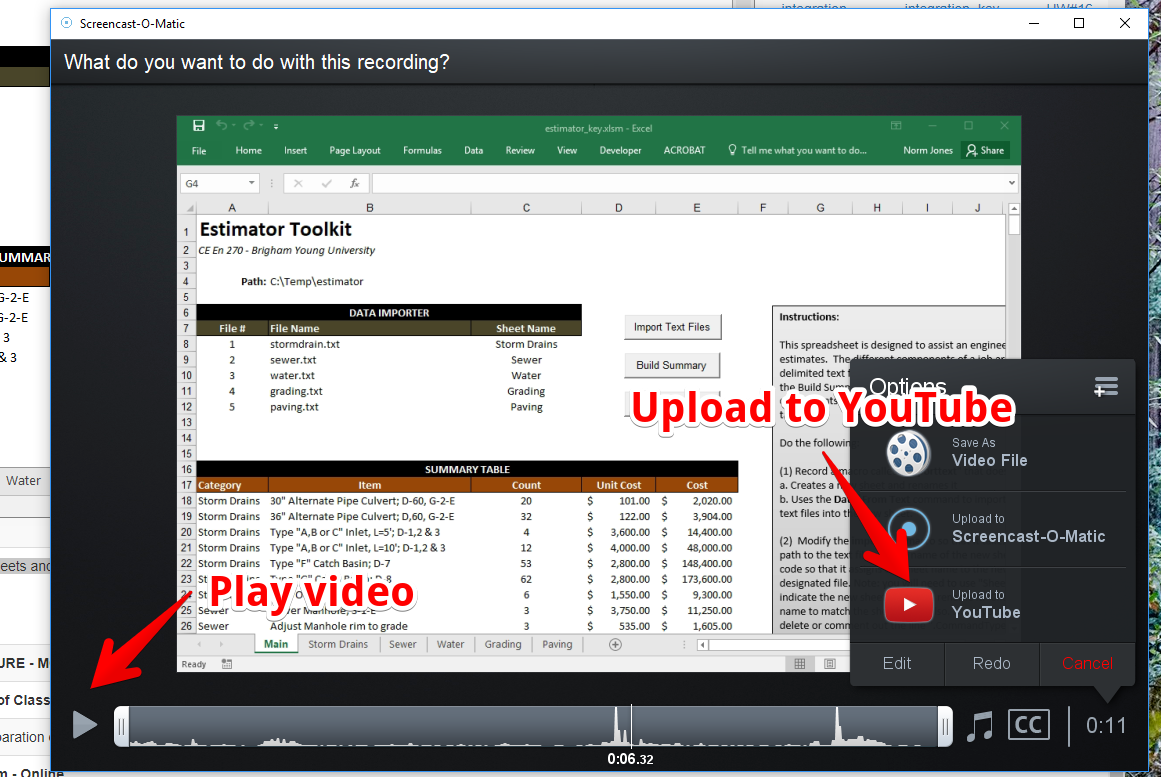Choose Upload to Screencast-O-Matic option text

[1028, 528]
